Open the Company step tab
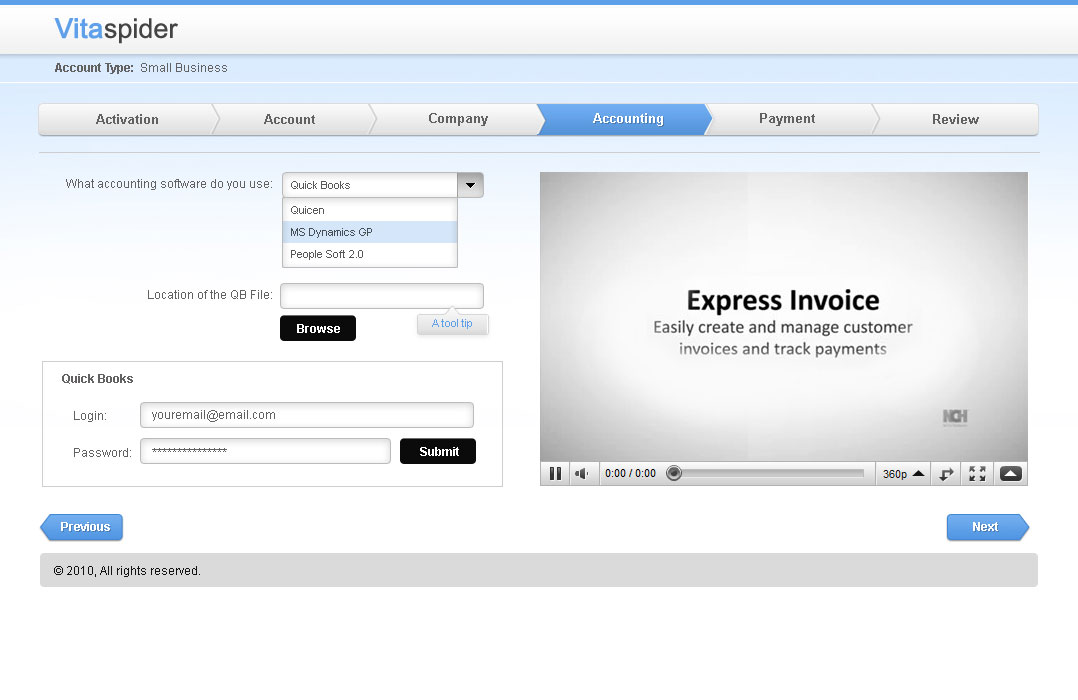Screen dimensions: 1078x700 click(458, 119)
